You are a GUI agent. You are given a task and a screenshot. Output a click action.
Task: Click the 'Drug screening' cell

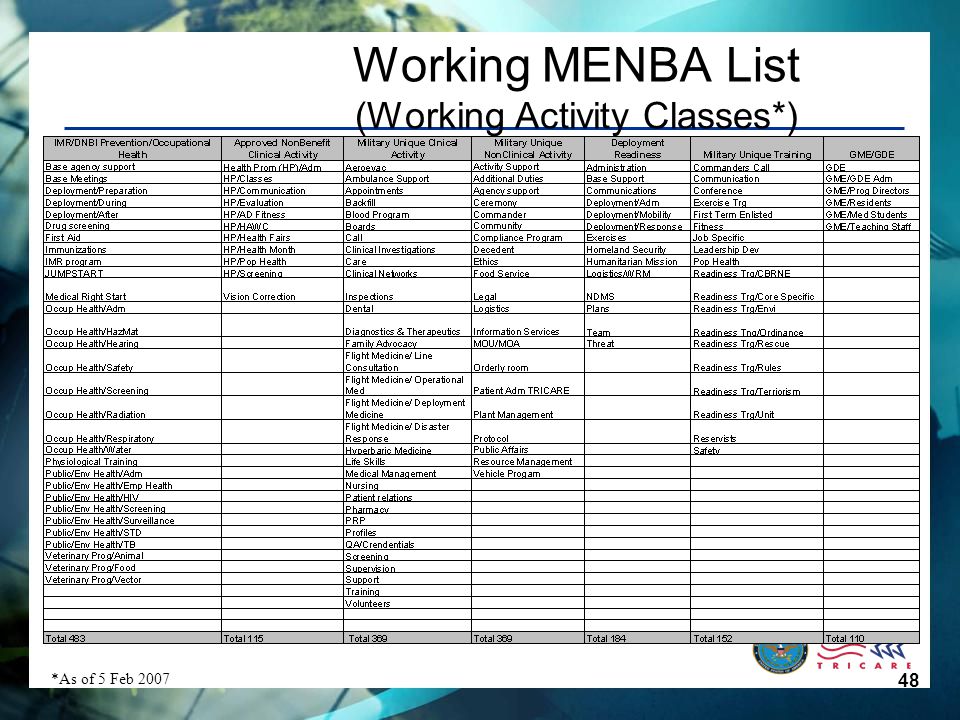tap(132, 226)
